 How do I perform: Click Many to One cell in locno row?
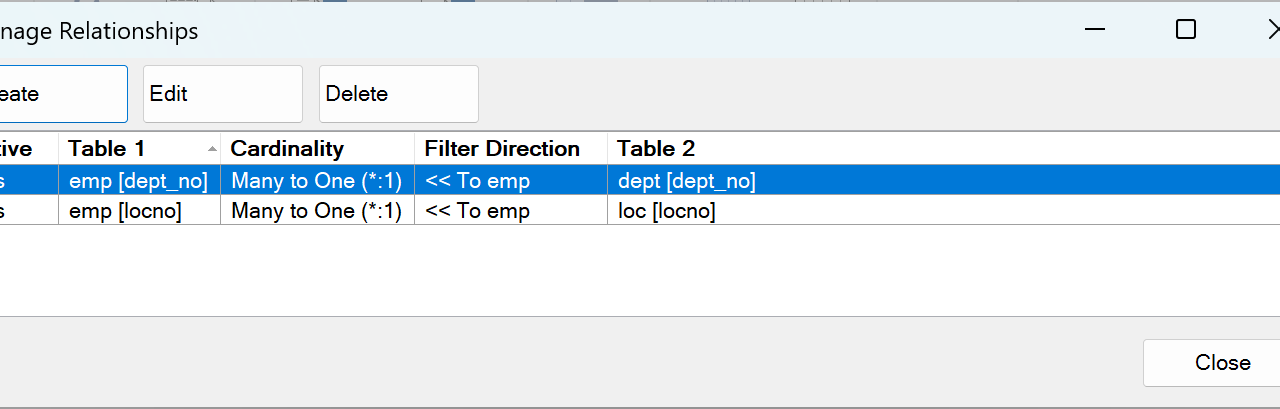(x=316, y=211)
